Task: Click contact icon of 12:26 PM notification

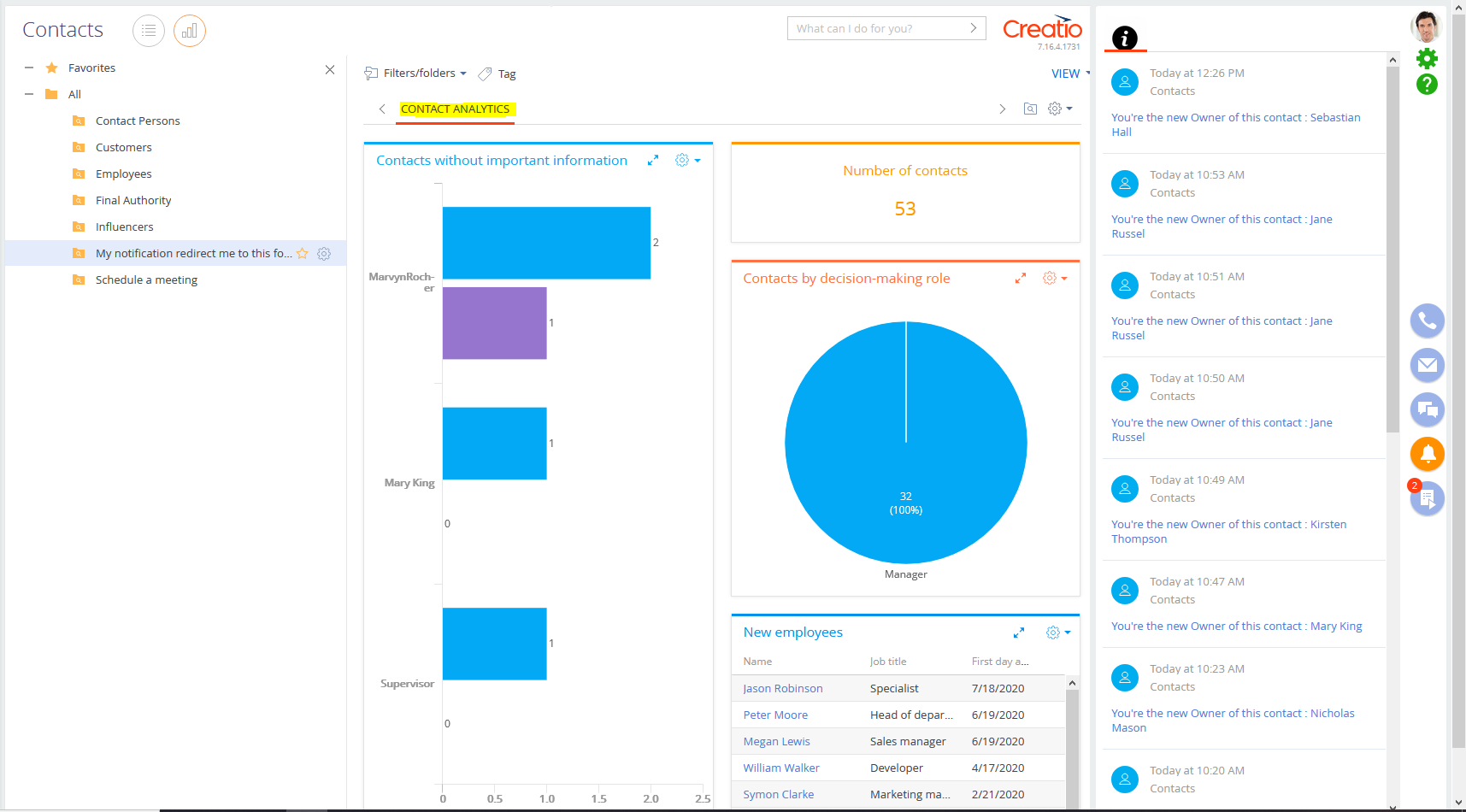Action: pyautogui.click(x=1125, y=82)
